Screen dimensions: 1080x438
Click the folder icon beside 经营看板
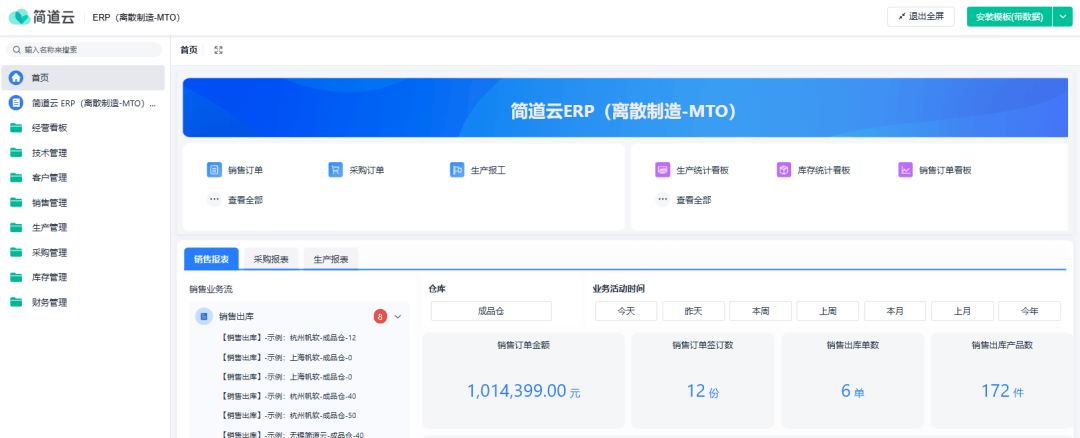pos(16,128)
